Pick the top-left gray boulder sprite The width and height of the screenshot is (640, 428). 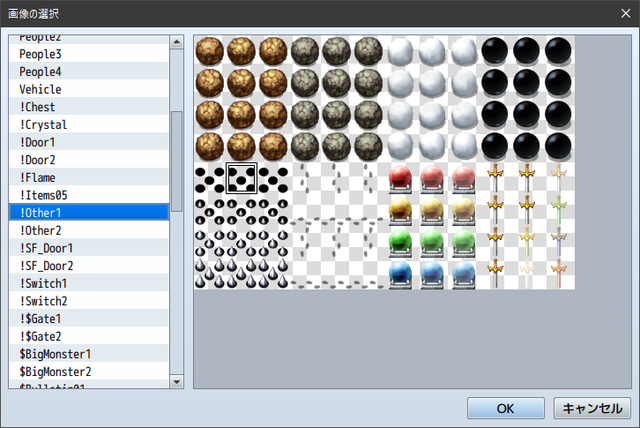[x=305, y=51]
